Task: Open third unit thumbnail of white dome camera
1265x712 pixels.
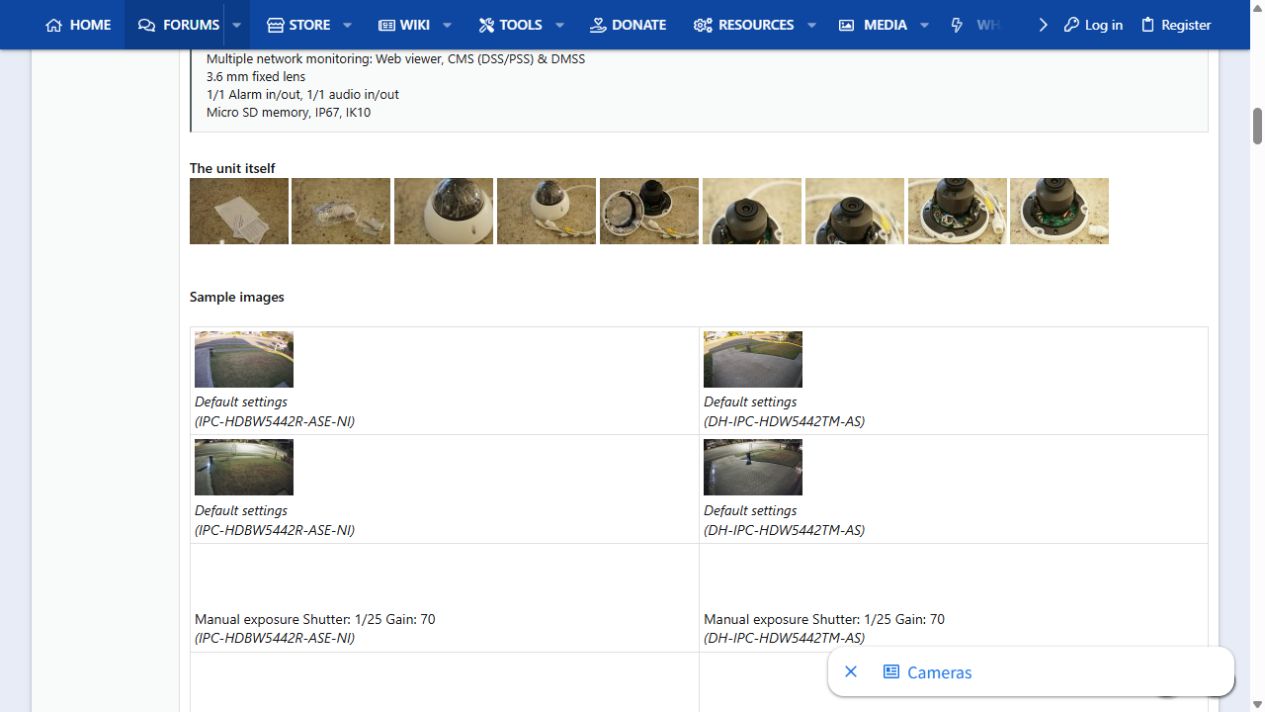Action: tap(444, 211)
